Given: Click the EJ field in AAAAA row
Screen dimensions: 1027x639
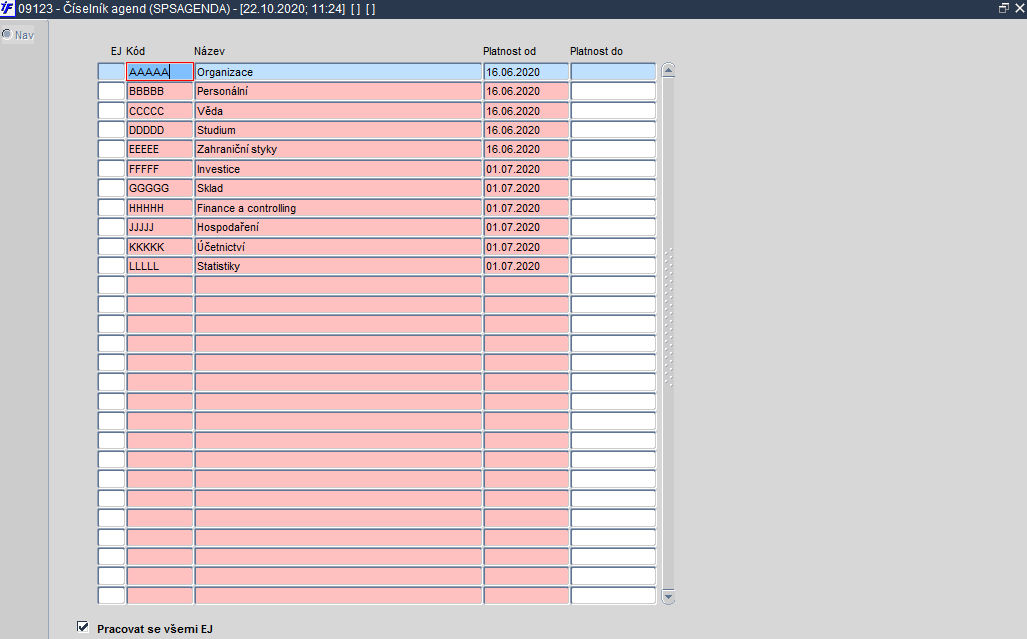Looking at the screenshot, I should pos(111,72).
